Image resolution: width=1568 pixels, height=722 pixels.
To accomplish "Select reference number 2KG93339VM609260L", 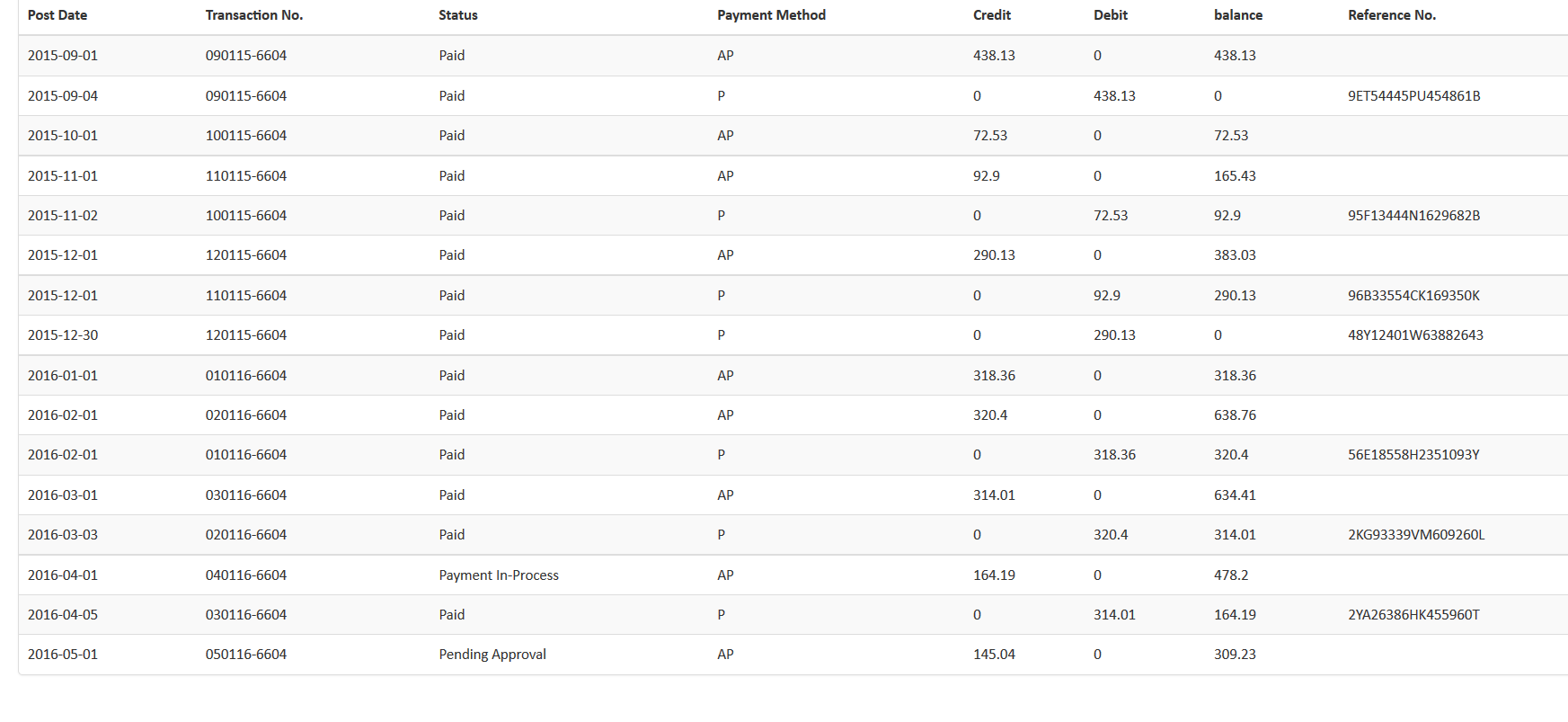I will [1416, 535].
